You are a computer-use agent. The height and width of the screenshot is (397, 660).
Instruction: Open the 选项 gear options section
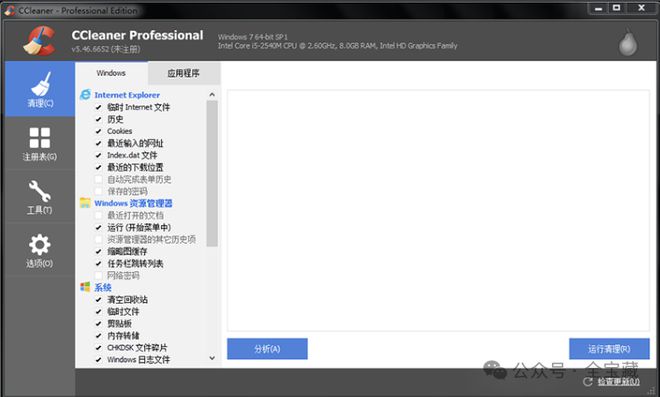pyautogui.click(x=40, y=250)
